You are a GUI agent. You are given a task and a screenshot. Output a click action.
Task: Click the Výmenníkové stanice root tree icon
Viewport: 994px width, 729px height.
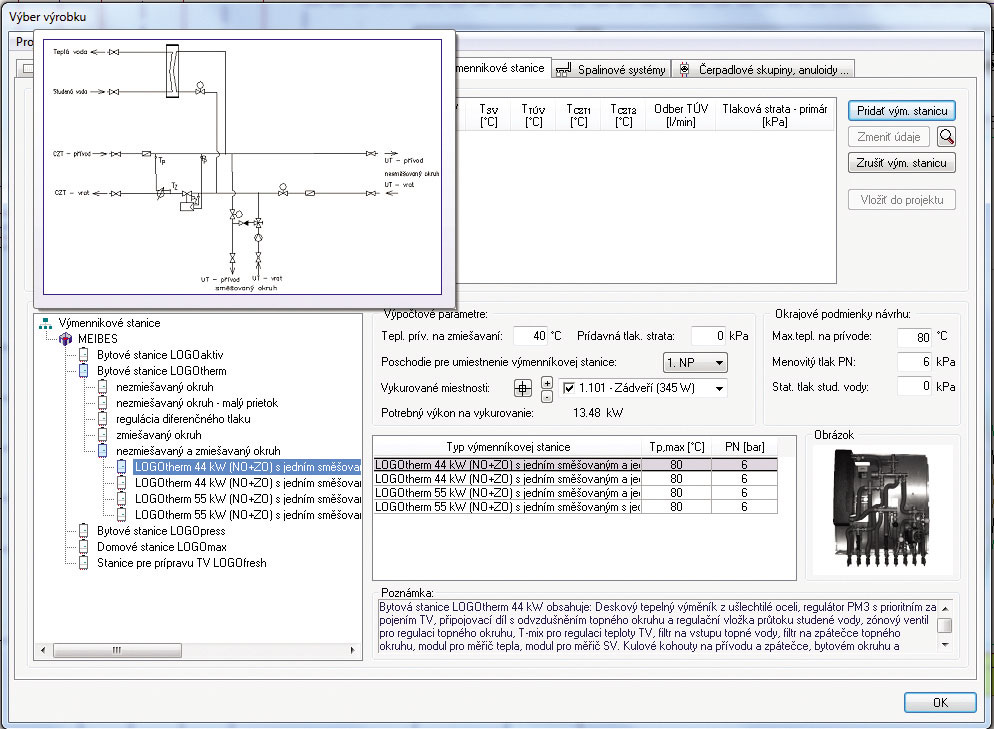click(45, 323)
